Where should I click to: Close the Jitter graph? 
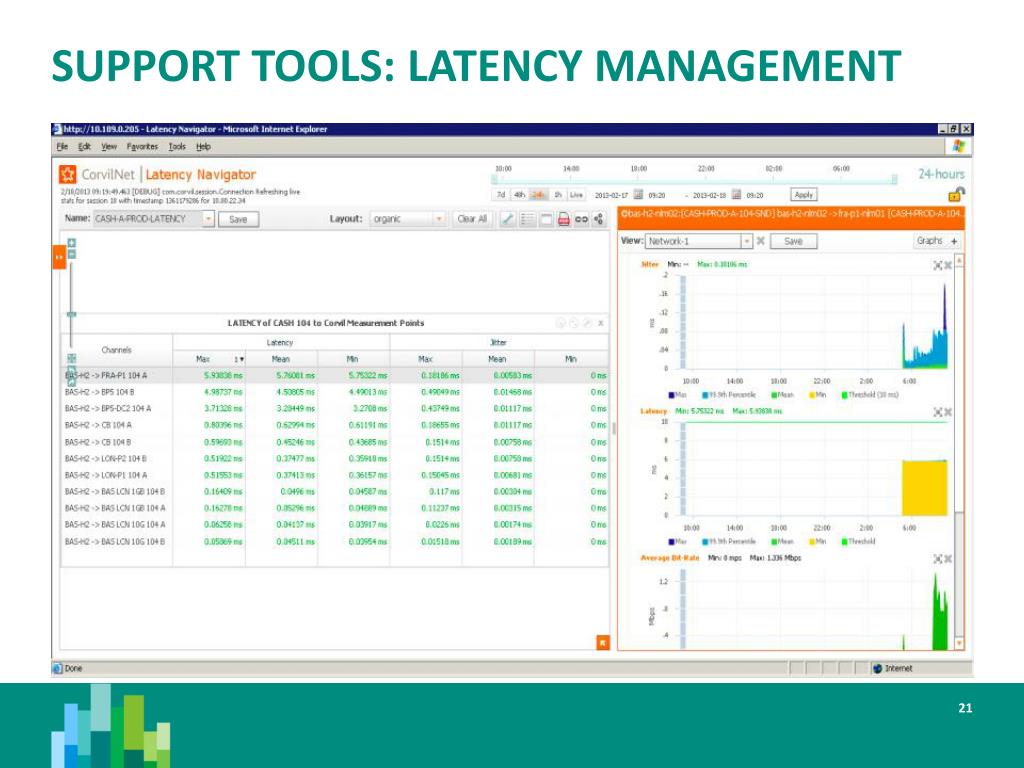point(948,265)
